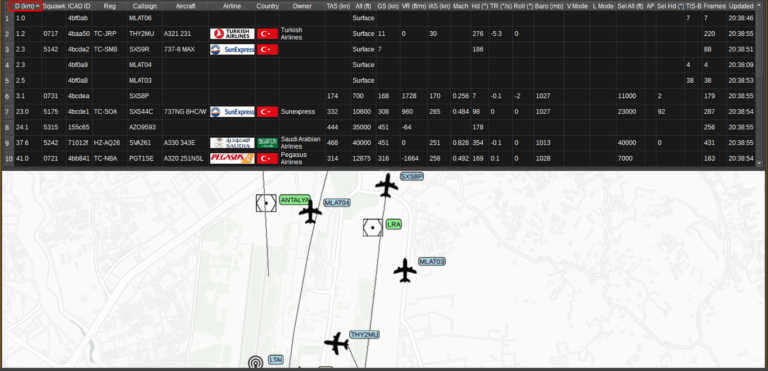Click the green ANTALYA map label
768x371 pixels.
pyautogui.click(x=295, y=199)
